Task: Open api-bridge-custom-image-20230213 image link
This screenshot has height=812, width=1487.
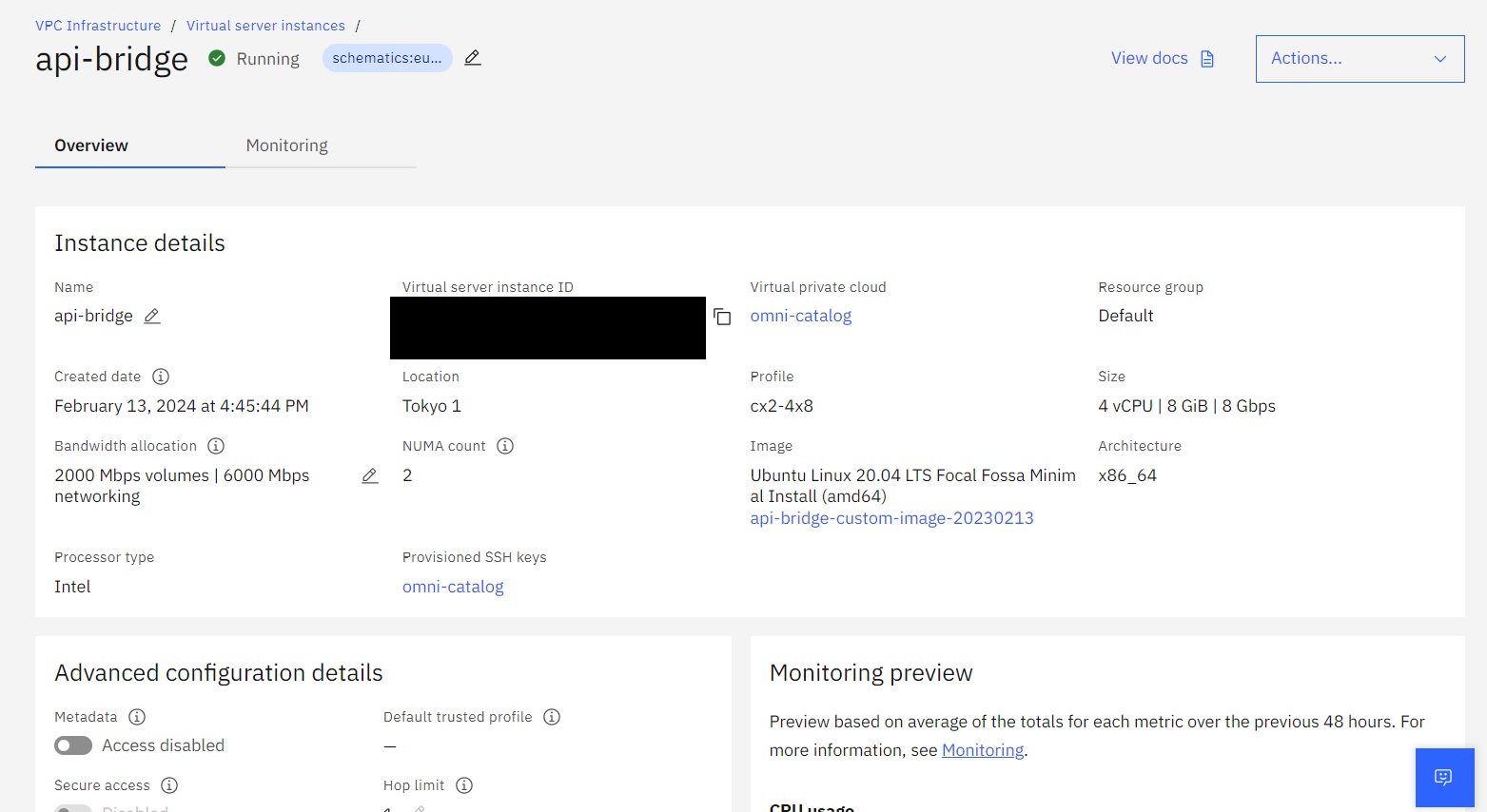Action: coord(891,518)
